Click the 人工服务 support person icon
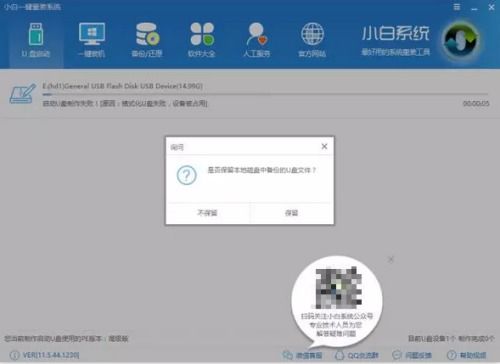500x364 pixels. [257, 34]
